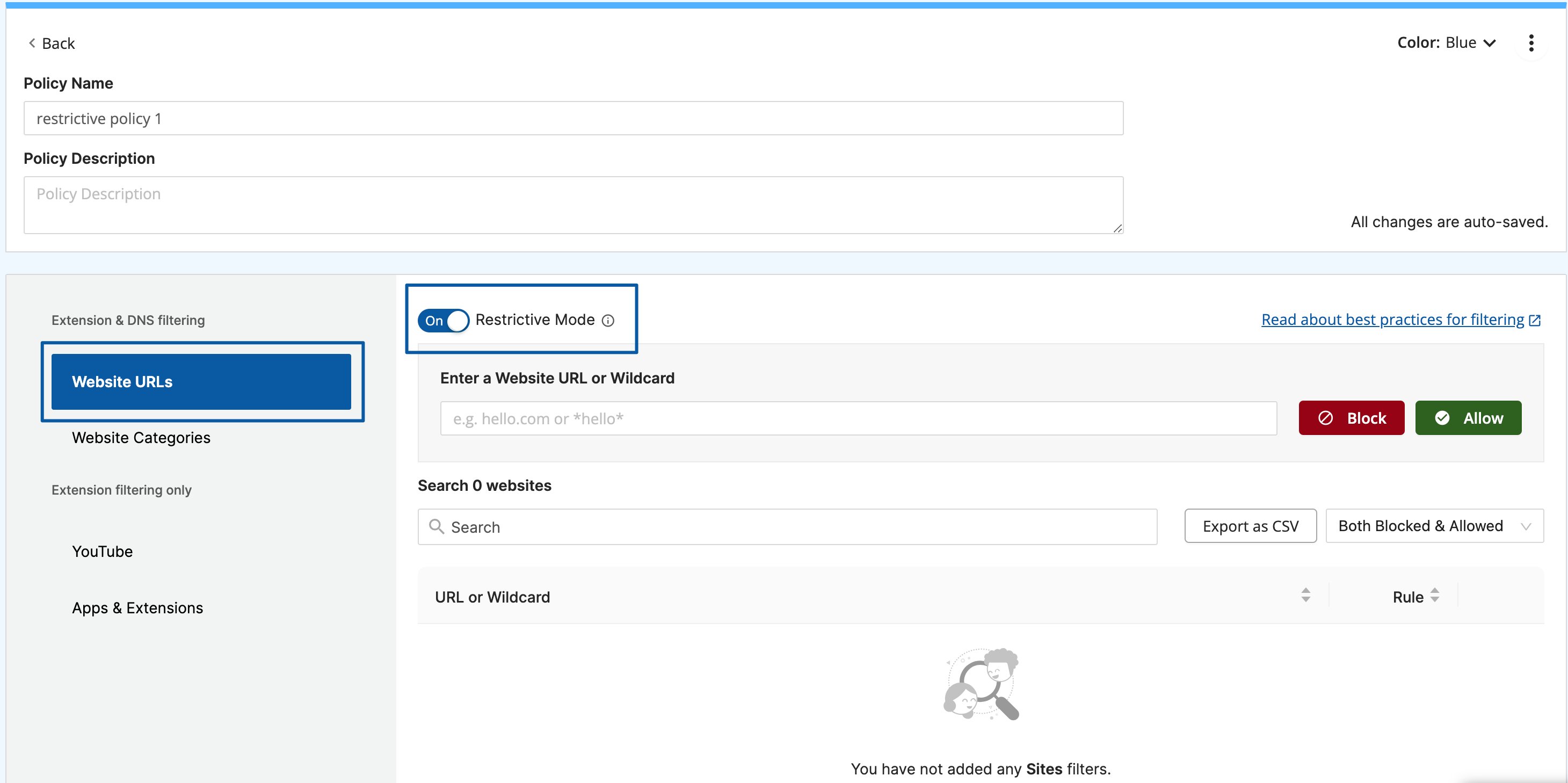Viewport: 1568px width, 783px height.
Task: Switch to Website Categories
Action: tap(141, 438)
